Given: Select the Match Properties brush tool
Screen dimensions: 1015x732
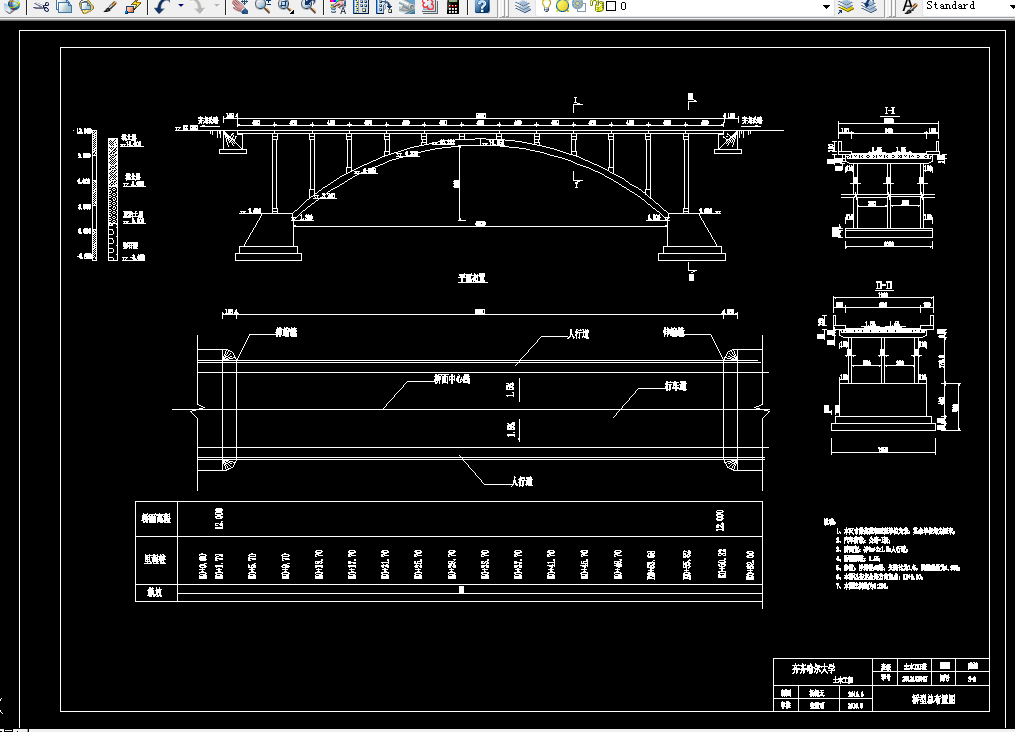Looking at the screenshot, I should (x=109, y=6).
